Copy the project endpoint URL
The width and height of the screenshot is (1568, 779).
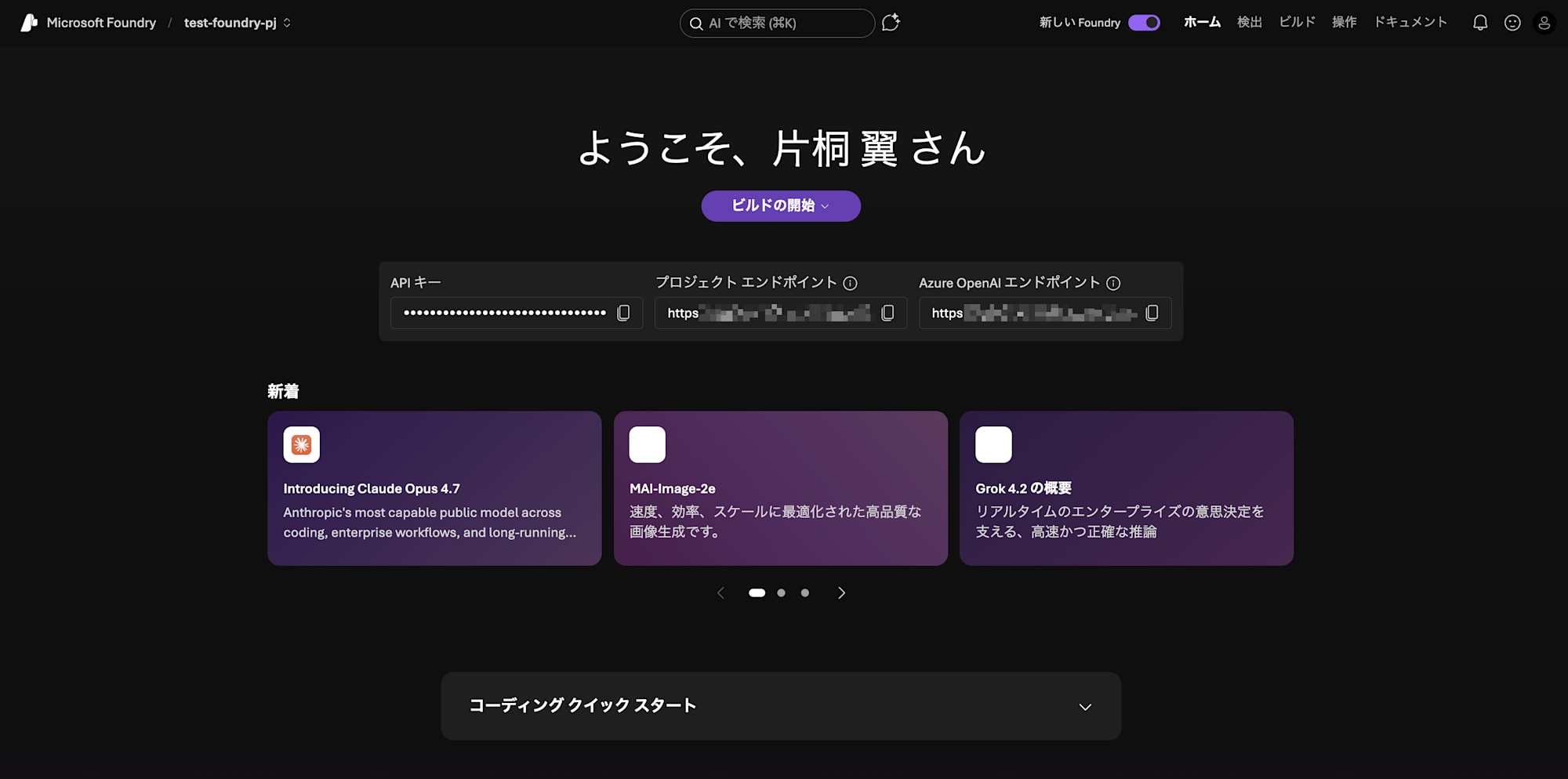click(887, 313)
